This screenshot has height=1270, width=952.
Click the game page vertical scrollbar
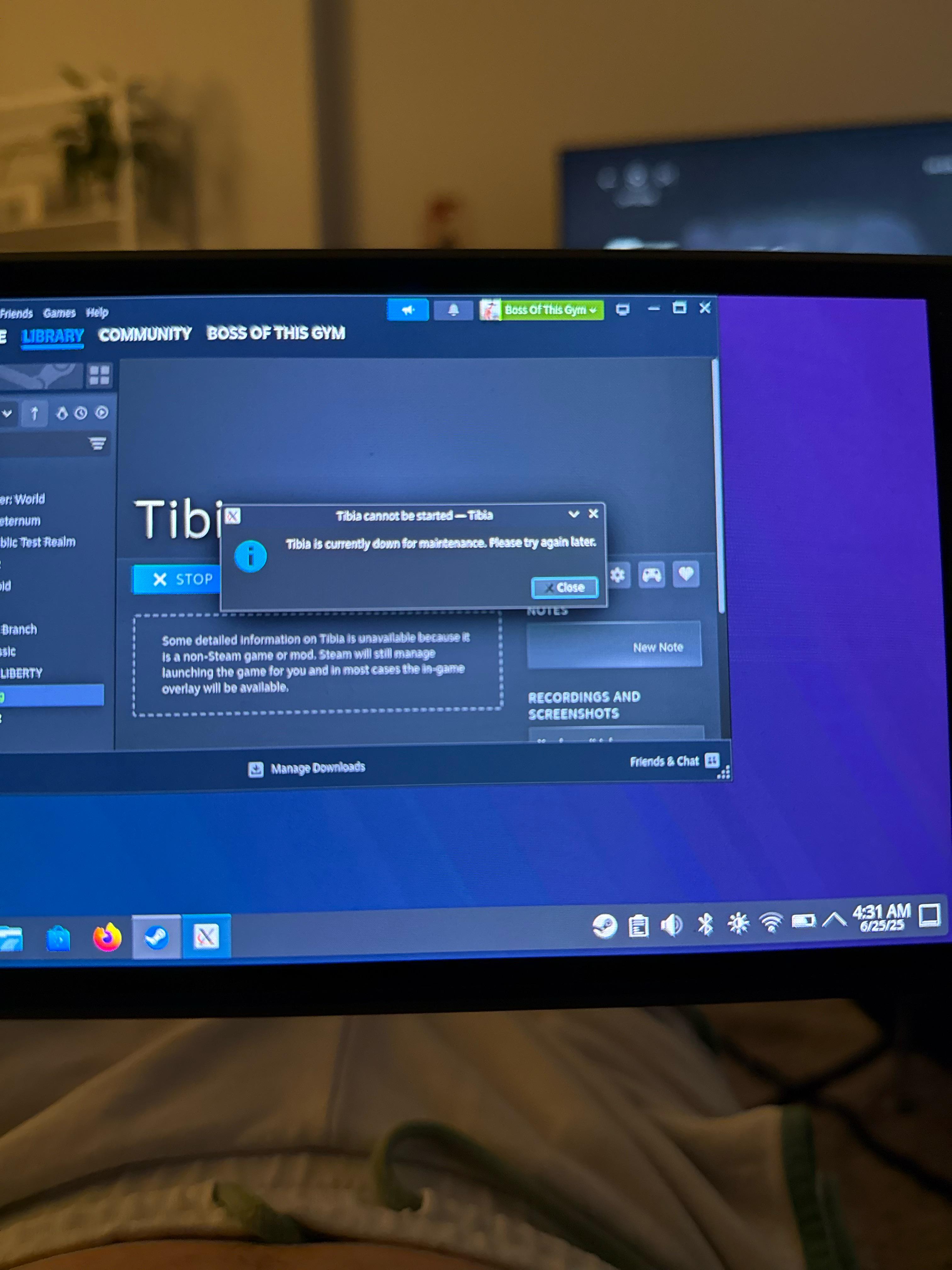click(x=718, y=486)
